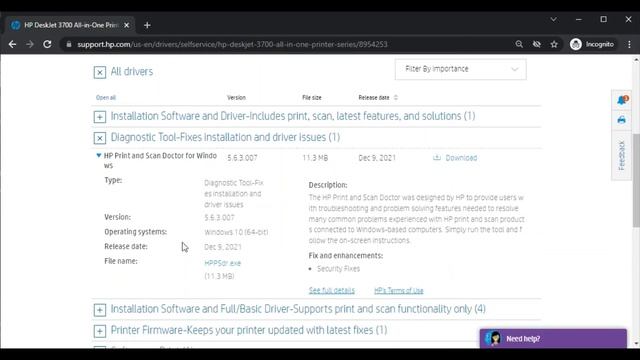Click the 5.6.3.007 version value in row

tap(242, 158)
